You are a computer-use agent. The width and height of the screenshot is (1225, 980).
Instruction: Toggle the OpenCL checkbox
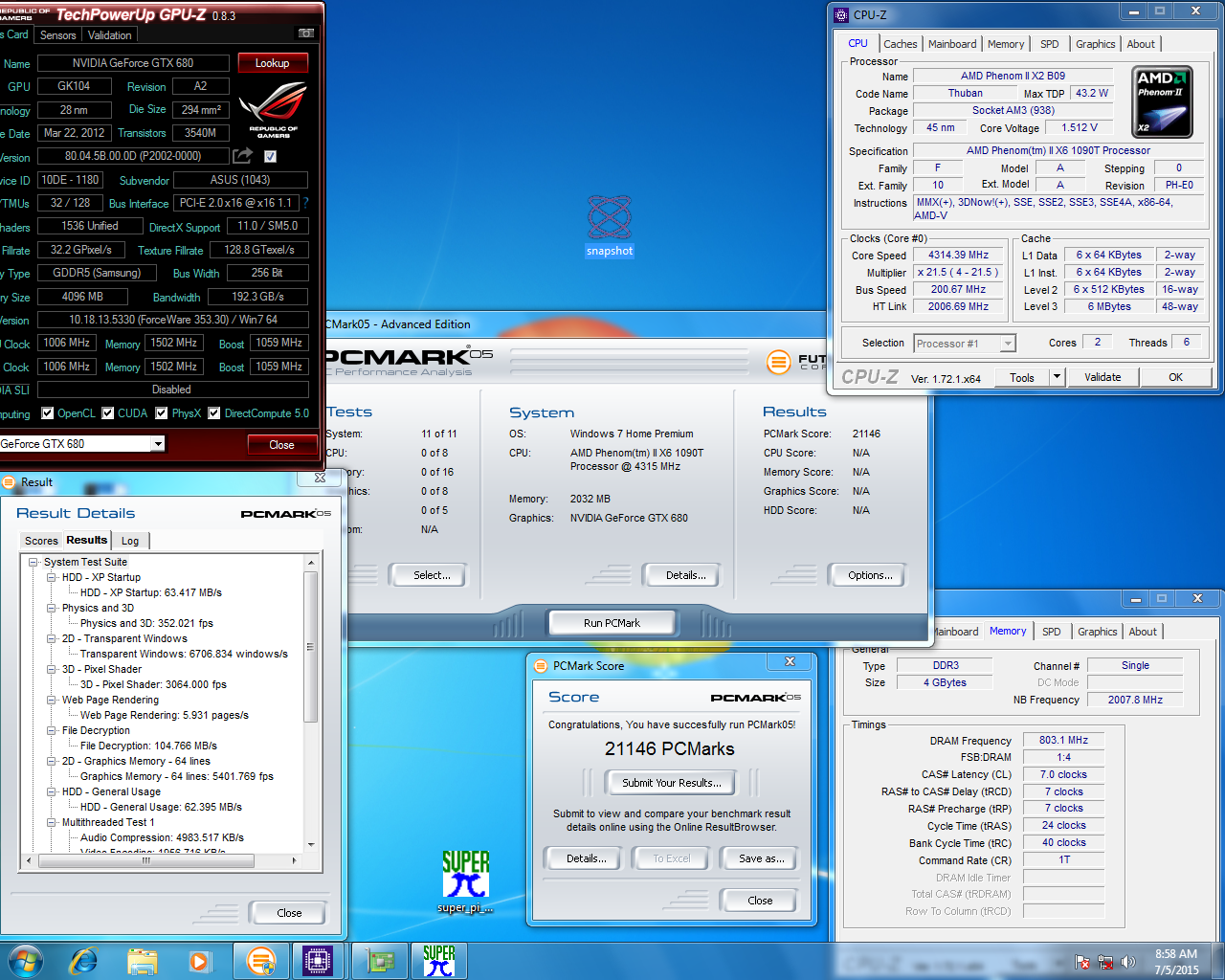click(47, 413)
